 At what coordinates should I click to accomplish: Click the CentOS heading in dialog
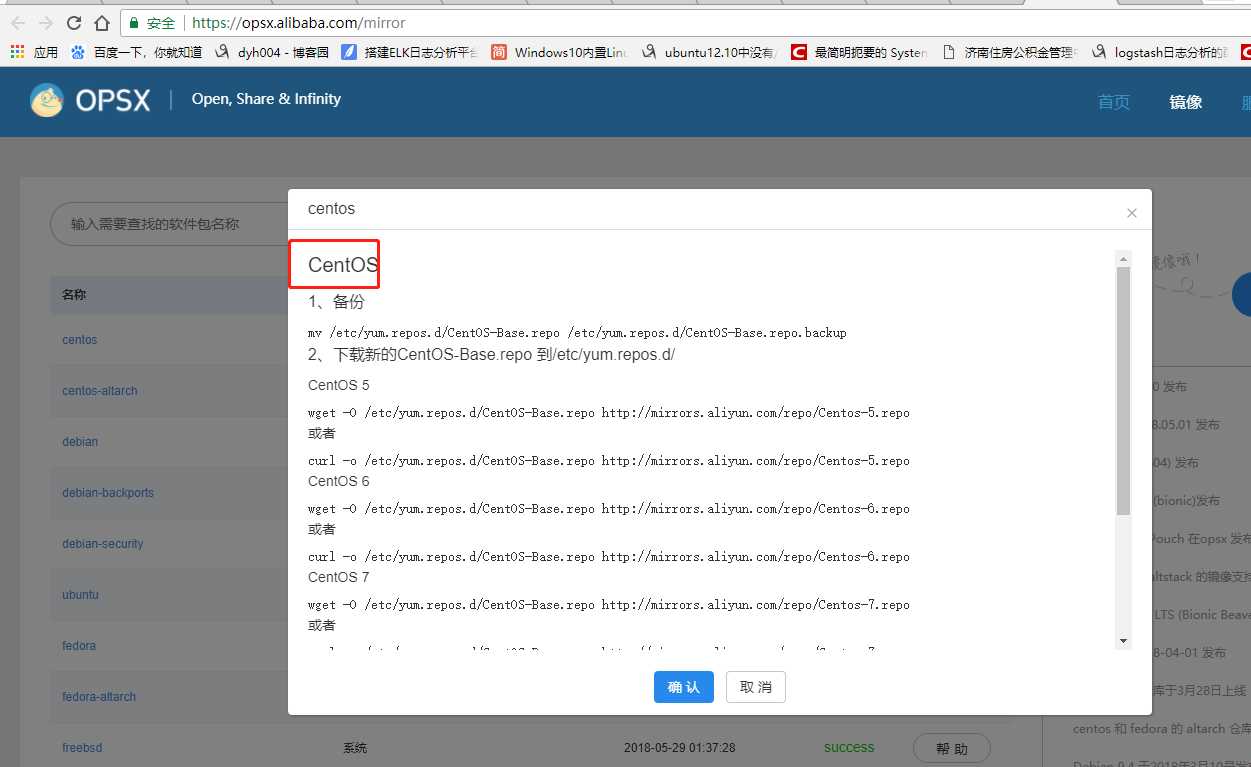click(343, 265)
